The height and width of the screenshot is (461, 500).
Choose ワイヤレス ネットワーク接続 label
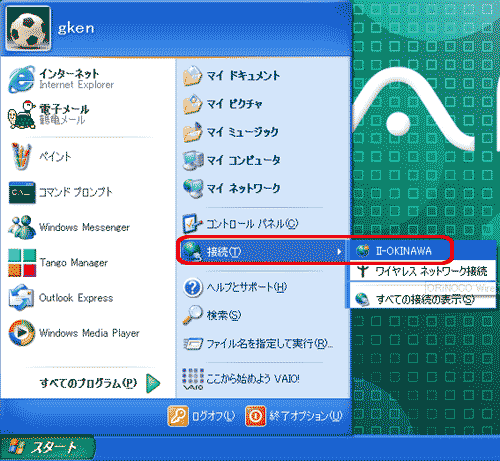(x=431, y=271)
